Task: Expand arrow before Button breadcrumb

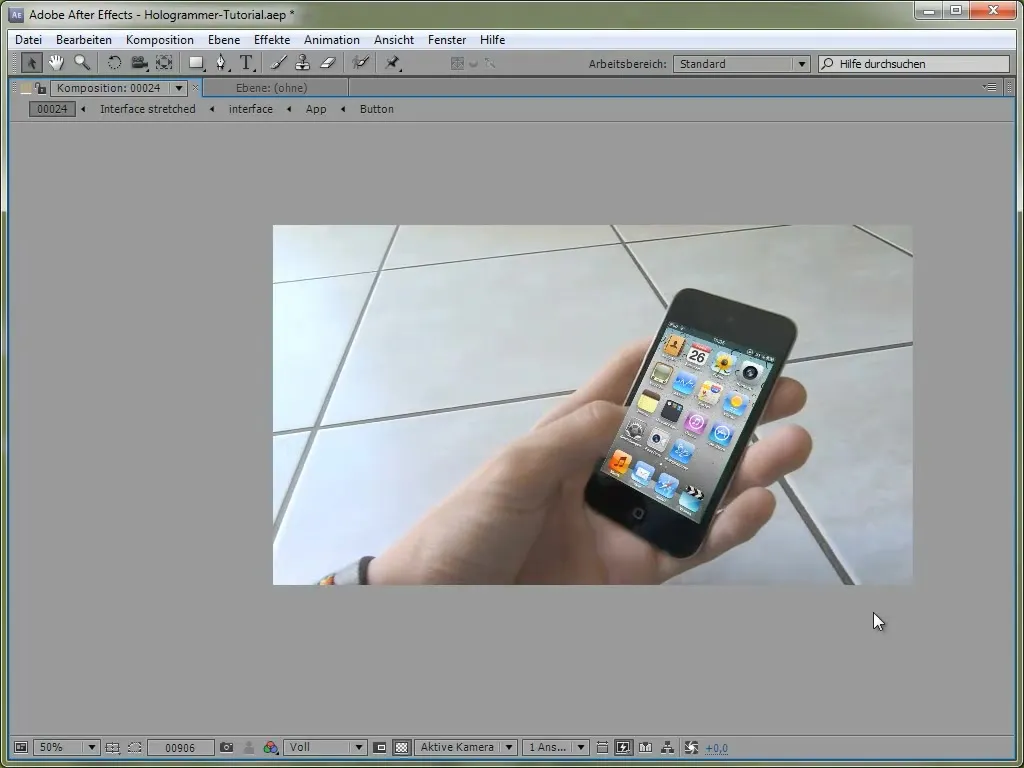Action: 343,109
